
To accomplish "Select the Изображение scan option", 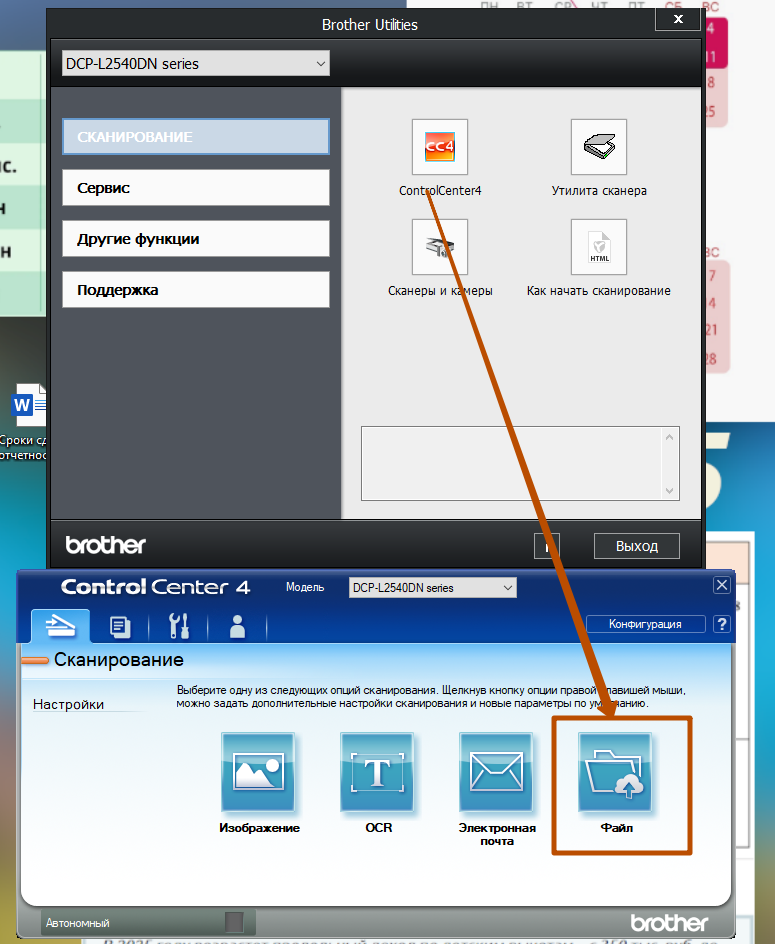I will [258, 772].
